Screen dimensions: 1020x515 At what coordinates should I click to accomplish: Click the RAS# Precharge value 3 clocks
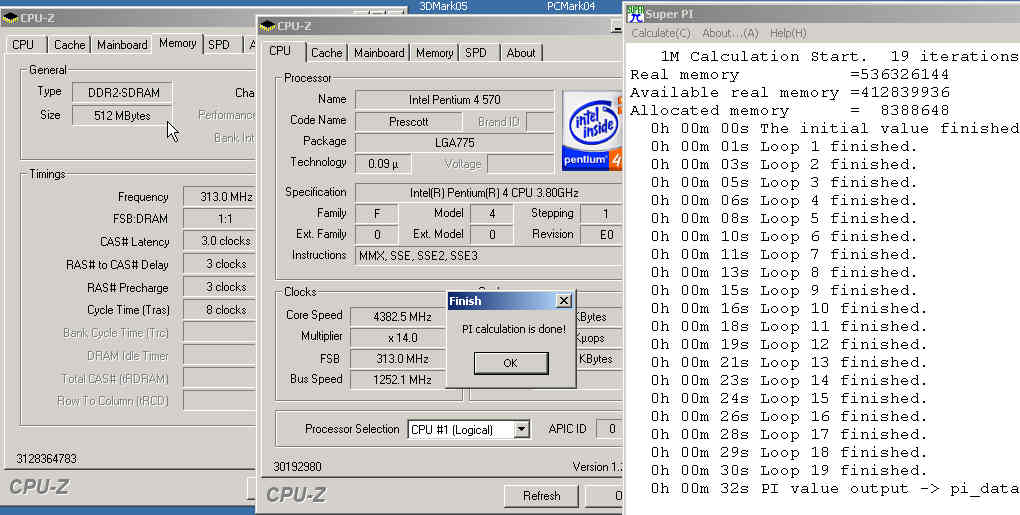click(219, 287)
